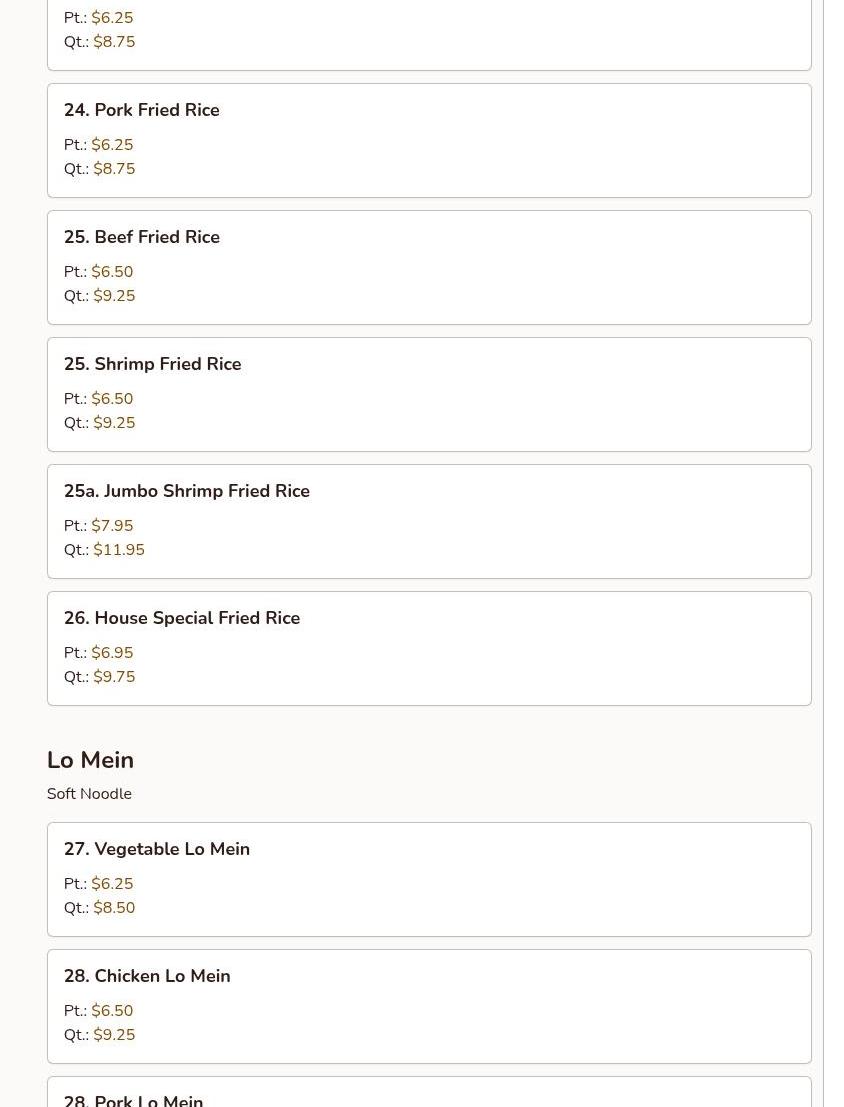This screenshot has width=844, height=1107.
Task: Click Shrimp Fried Rice pint price
Action: click(x=112, y=399)
